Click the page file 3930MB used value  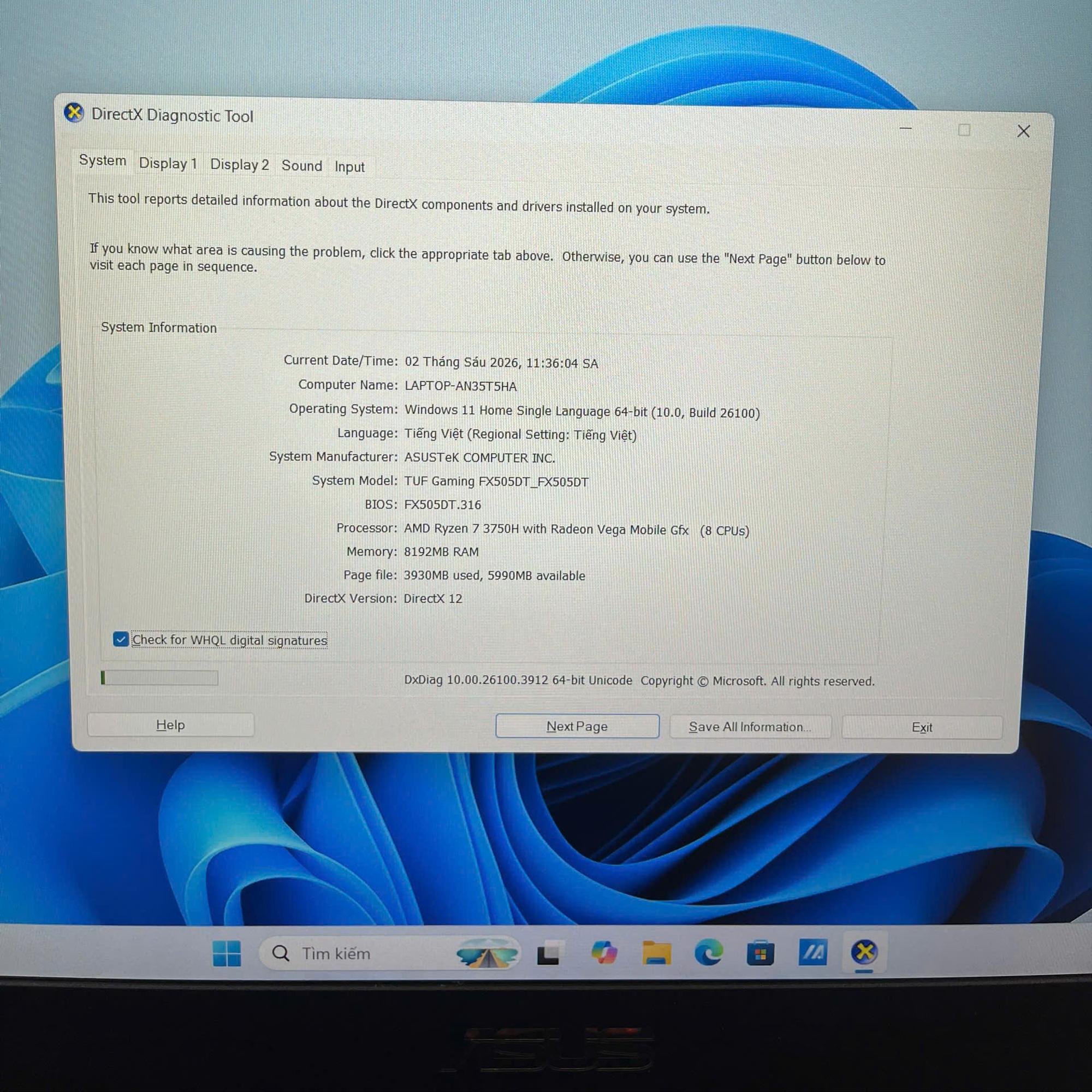coord(494,575)
